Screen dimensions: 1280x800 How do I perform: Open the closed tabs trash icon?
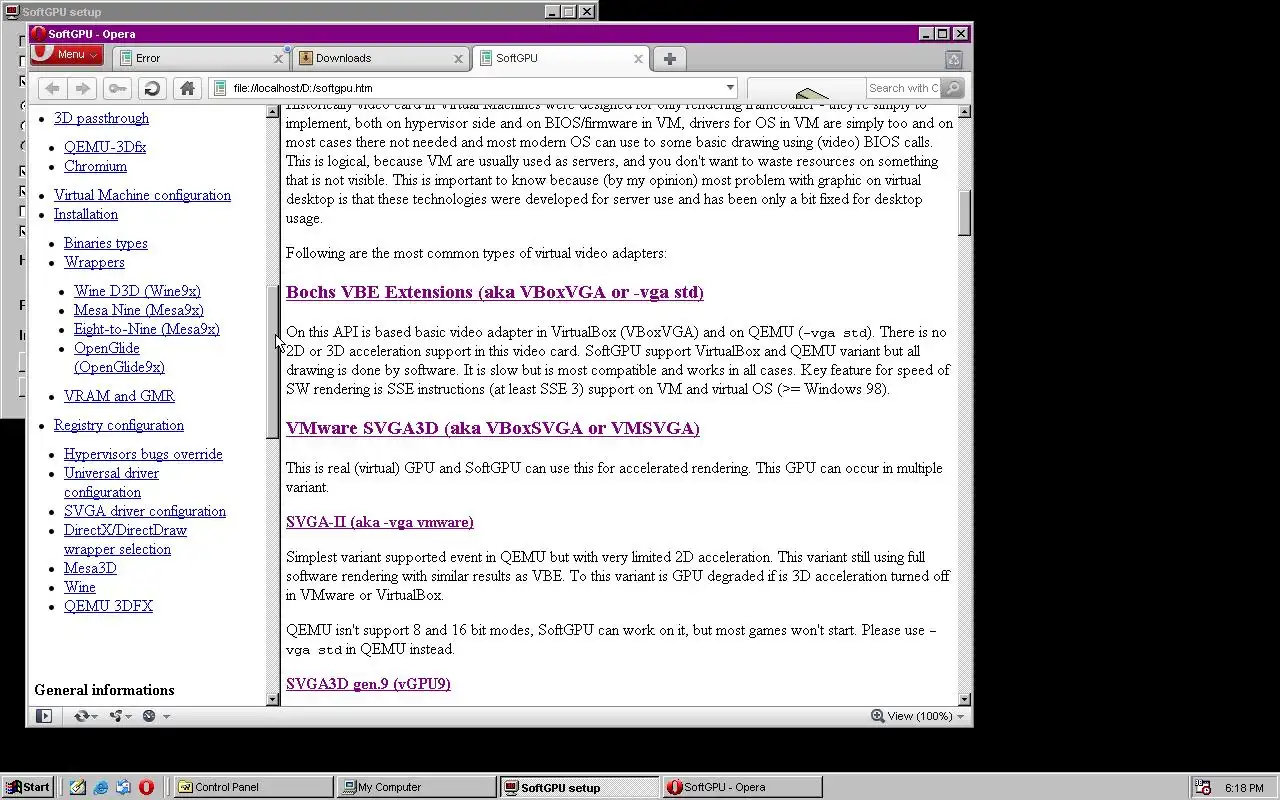pyautogui.click(x=953, y=59)
